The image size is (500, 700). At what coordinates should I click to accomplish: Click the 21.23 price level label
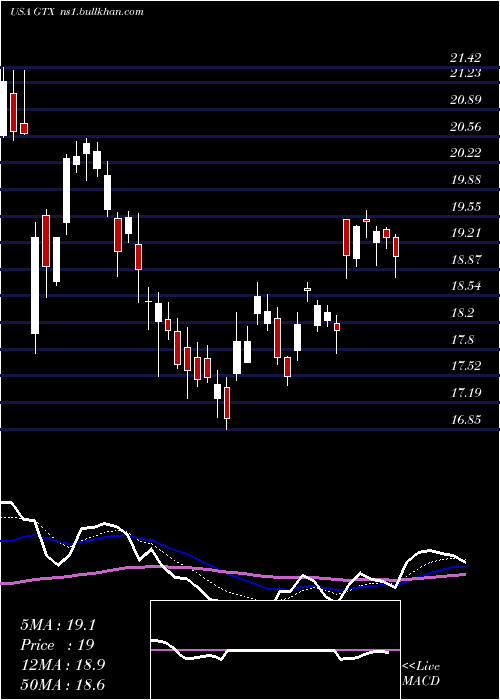466,73
